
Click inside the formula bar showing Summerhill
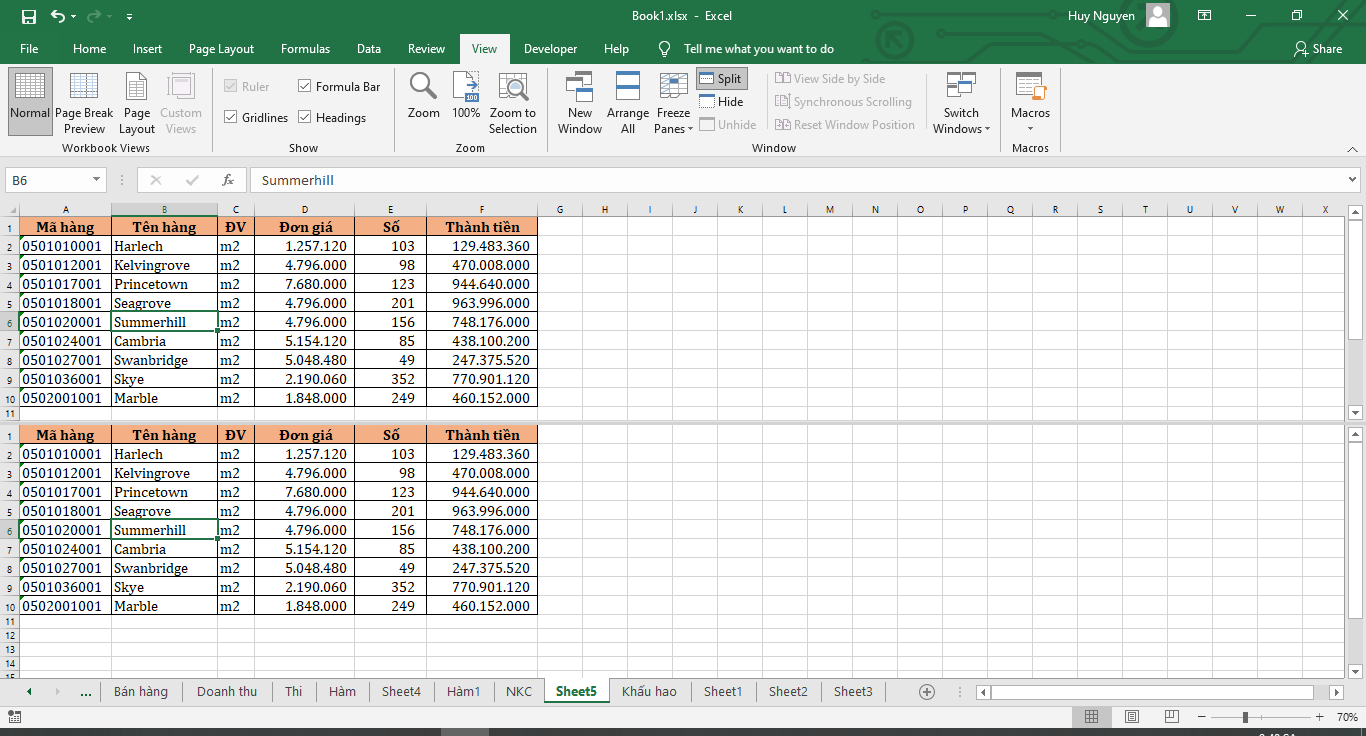(700, 180)
